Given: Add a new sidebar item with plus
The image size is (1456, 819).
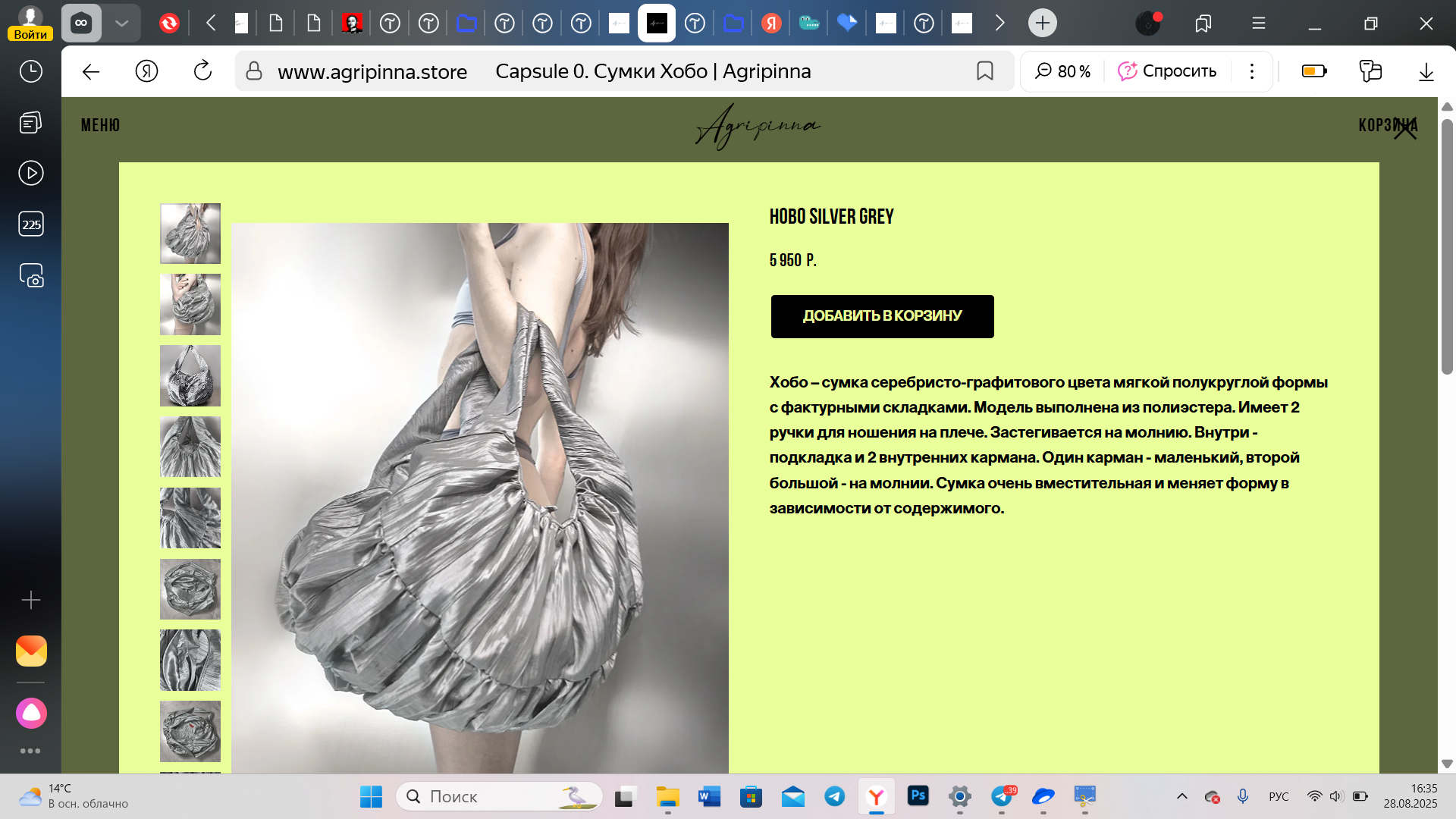Looking at the screenshot, I should click(x=30, y=601).
